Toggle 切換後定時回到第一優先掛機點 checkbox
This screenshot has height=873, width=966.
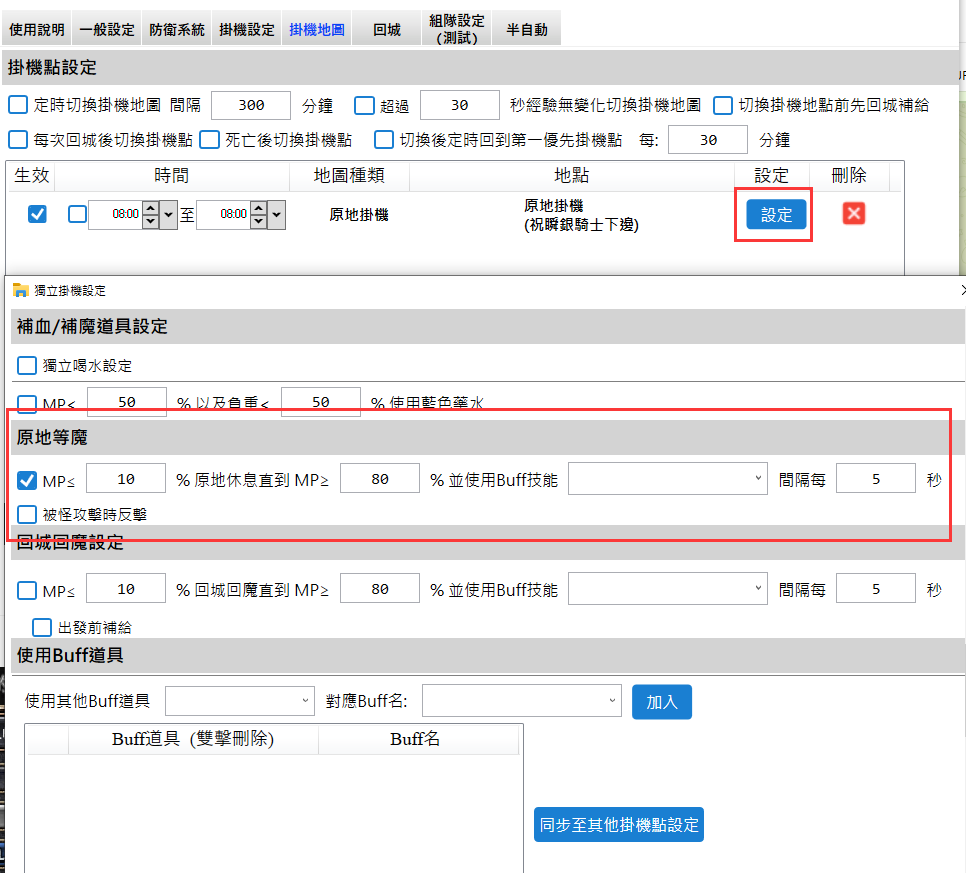click(x=384, y=140)
